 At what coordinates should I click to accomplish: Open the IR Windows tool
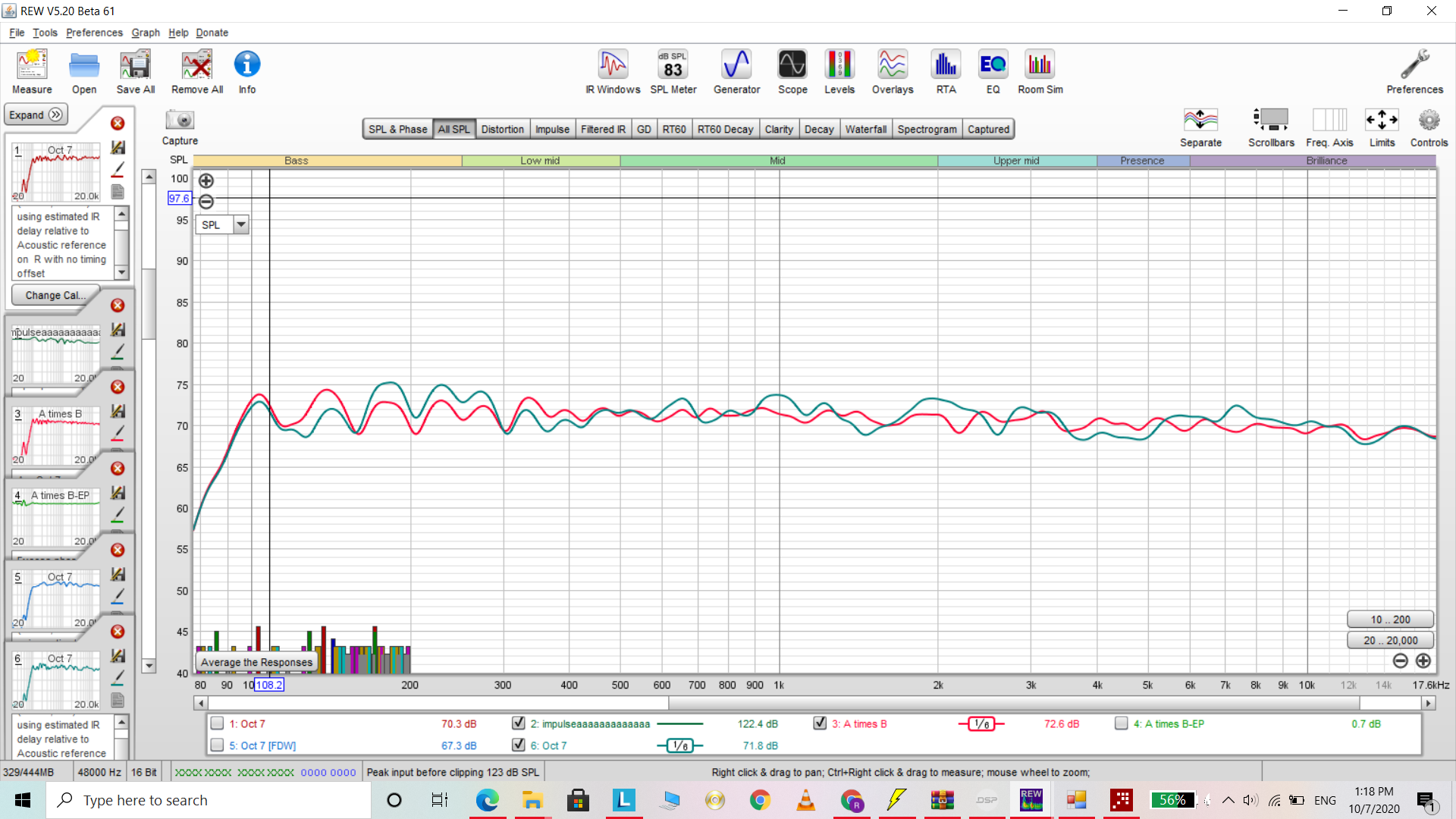613,65
